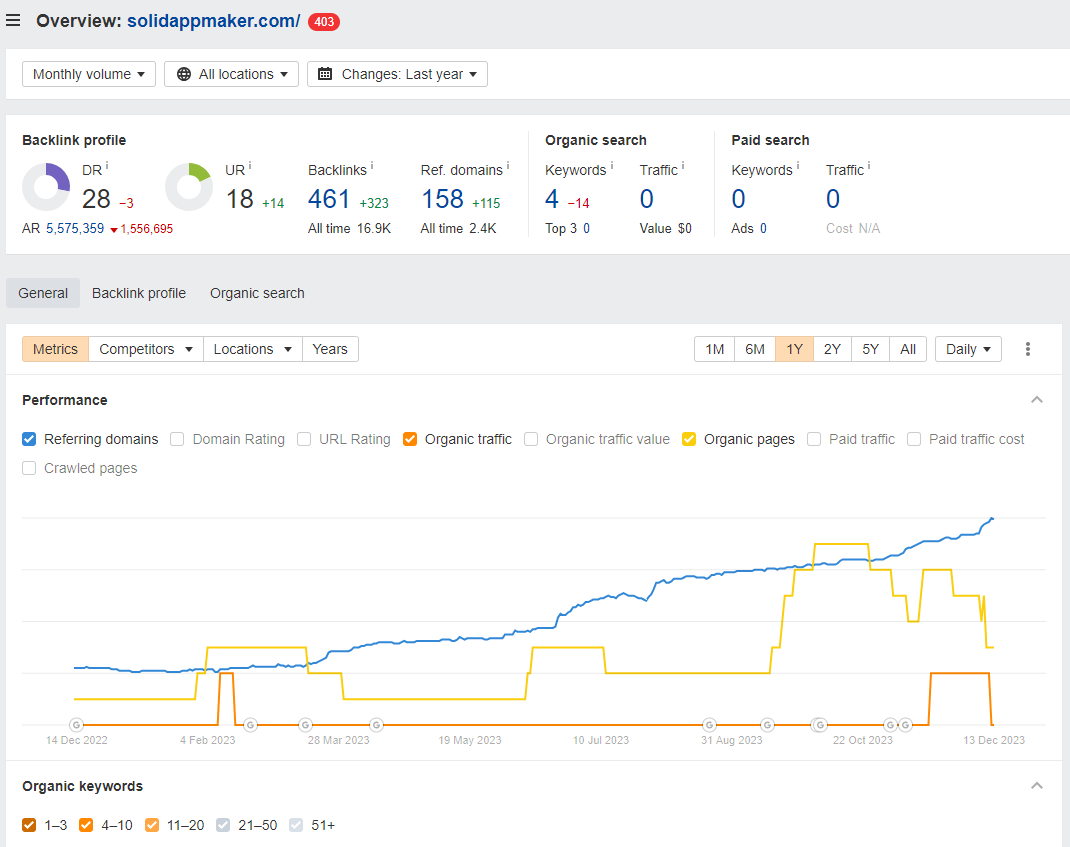Collapse the Performance section
1070x847 pixels.
click(x=1037, y=400)
